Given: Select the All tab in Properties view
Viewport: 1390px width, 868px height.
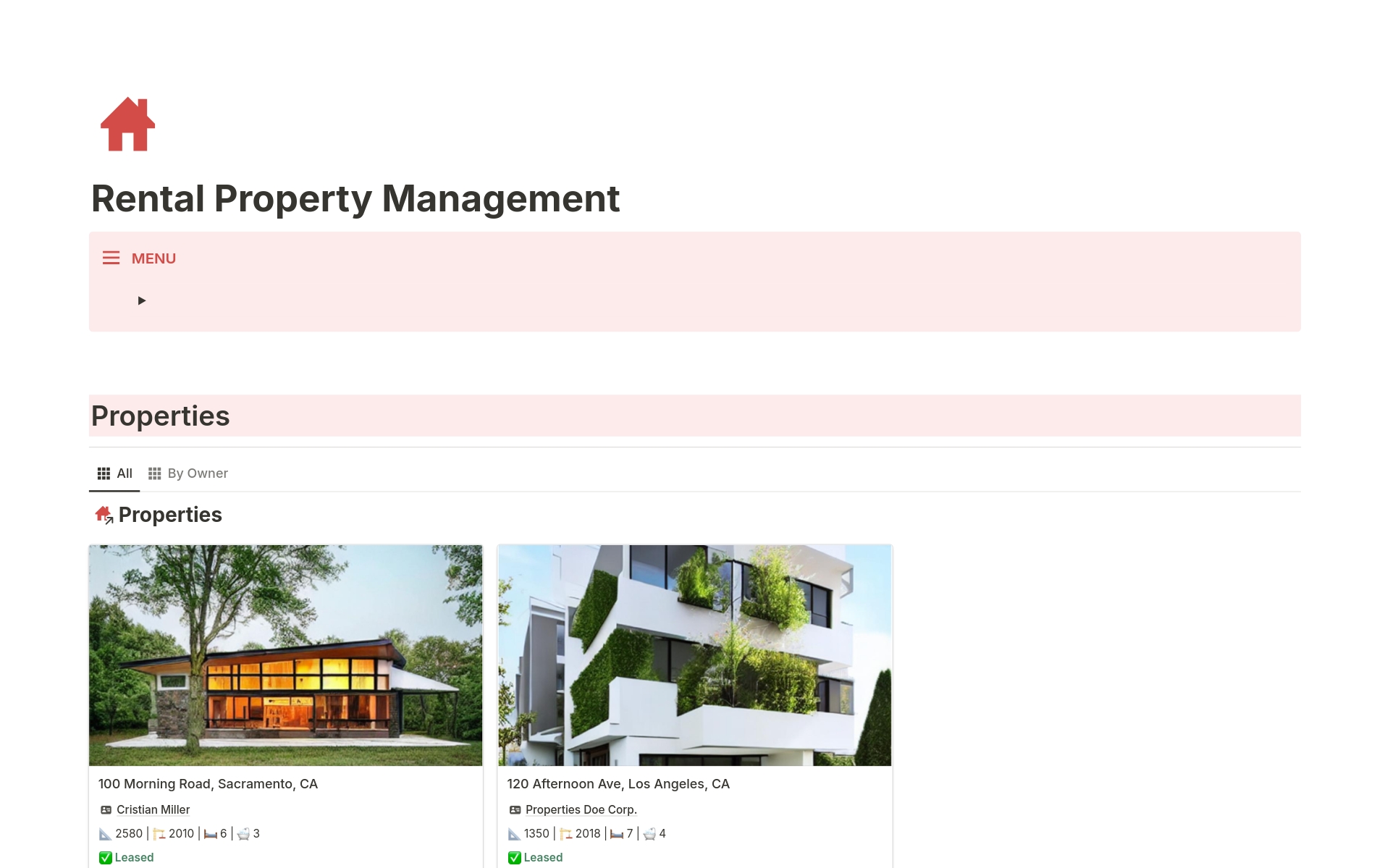Looking at the screenshot, I should (x=114, y=473).
